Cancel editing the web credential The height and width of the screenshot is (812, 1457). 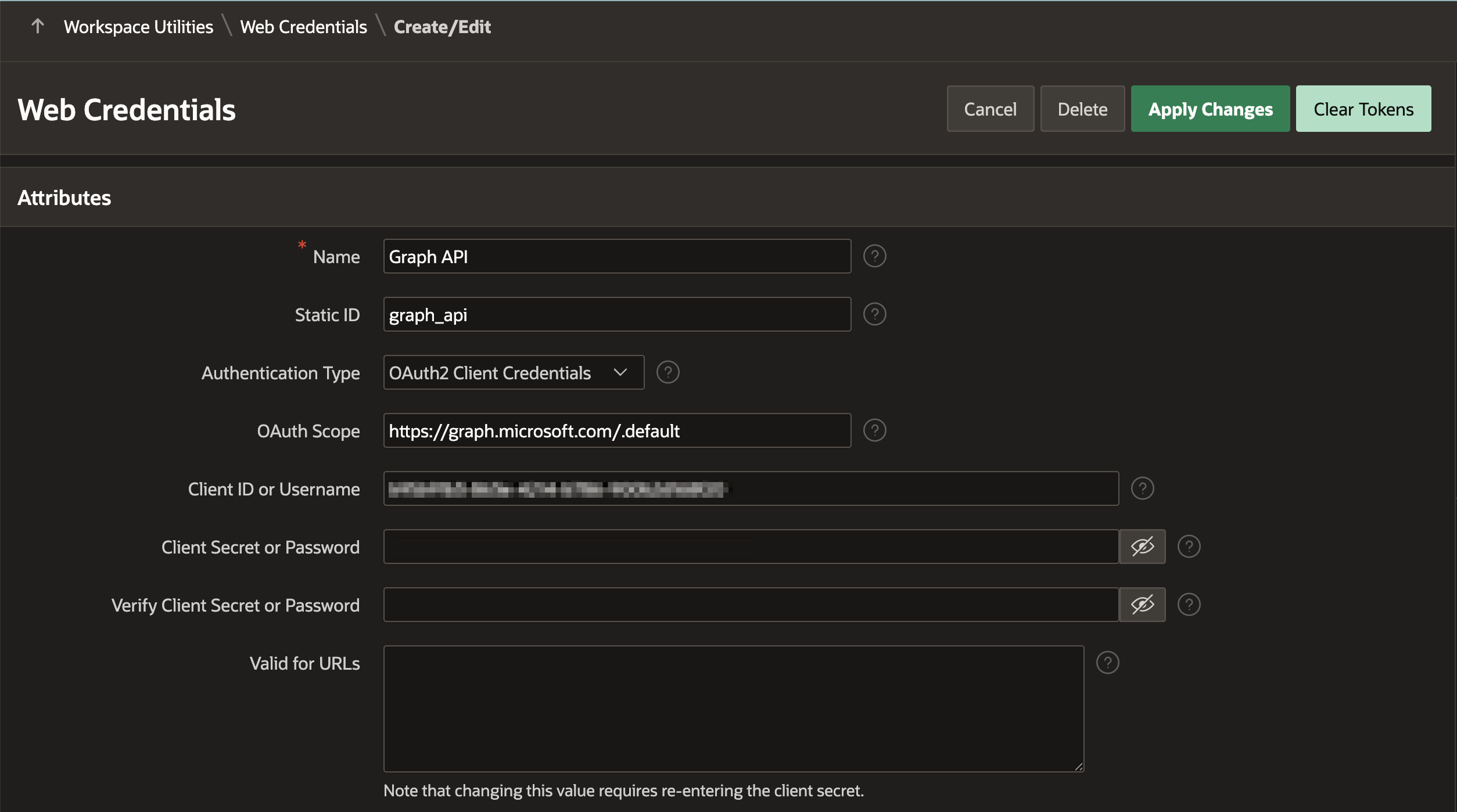point(990,109)
